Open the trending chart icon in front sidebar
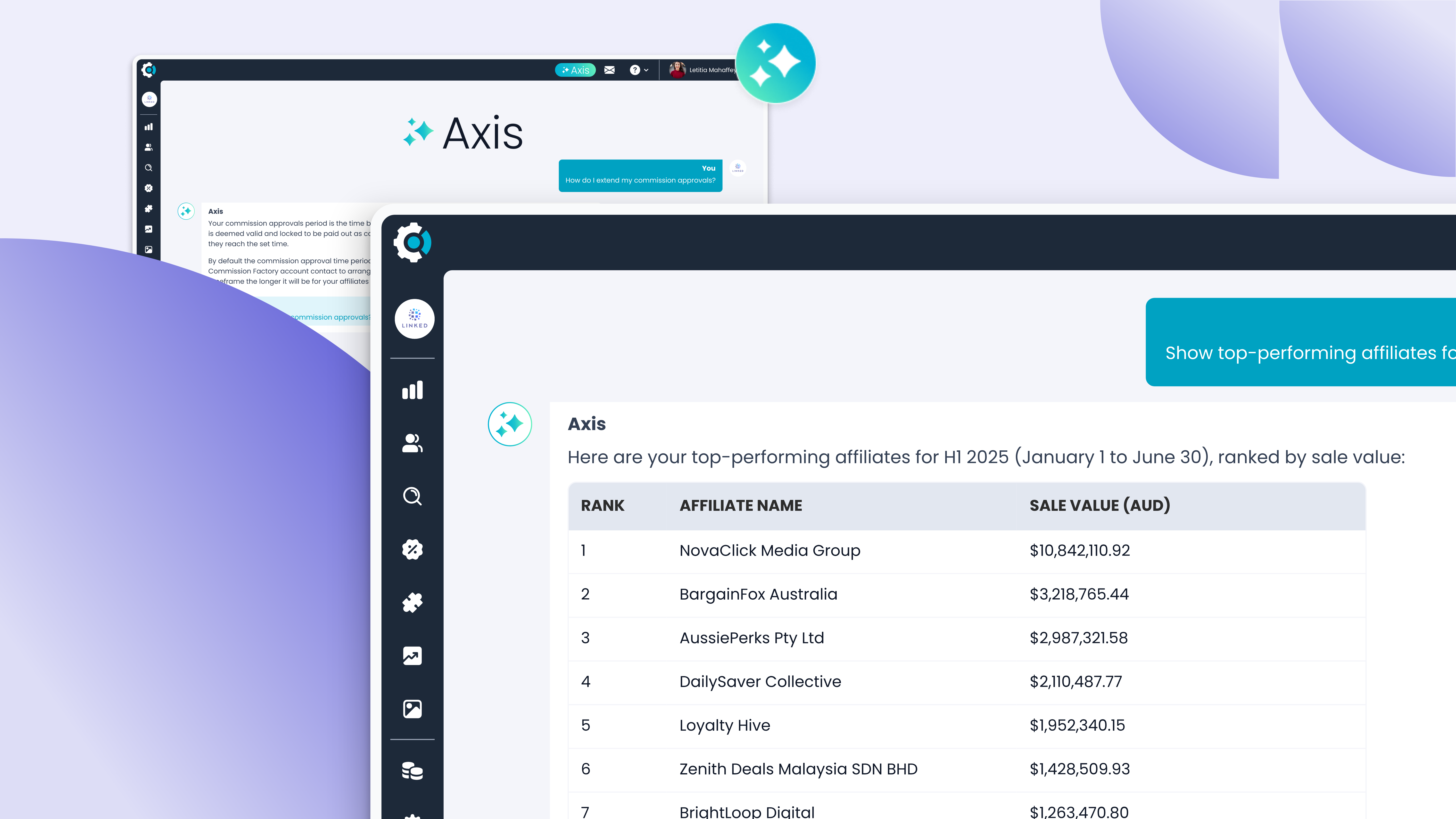 click(413, 656)
